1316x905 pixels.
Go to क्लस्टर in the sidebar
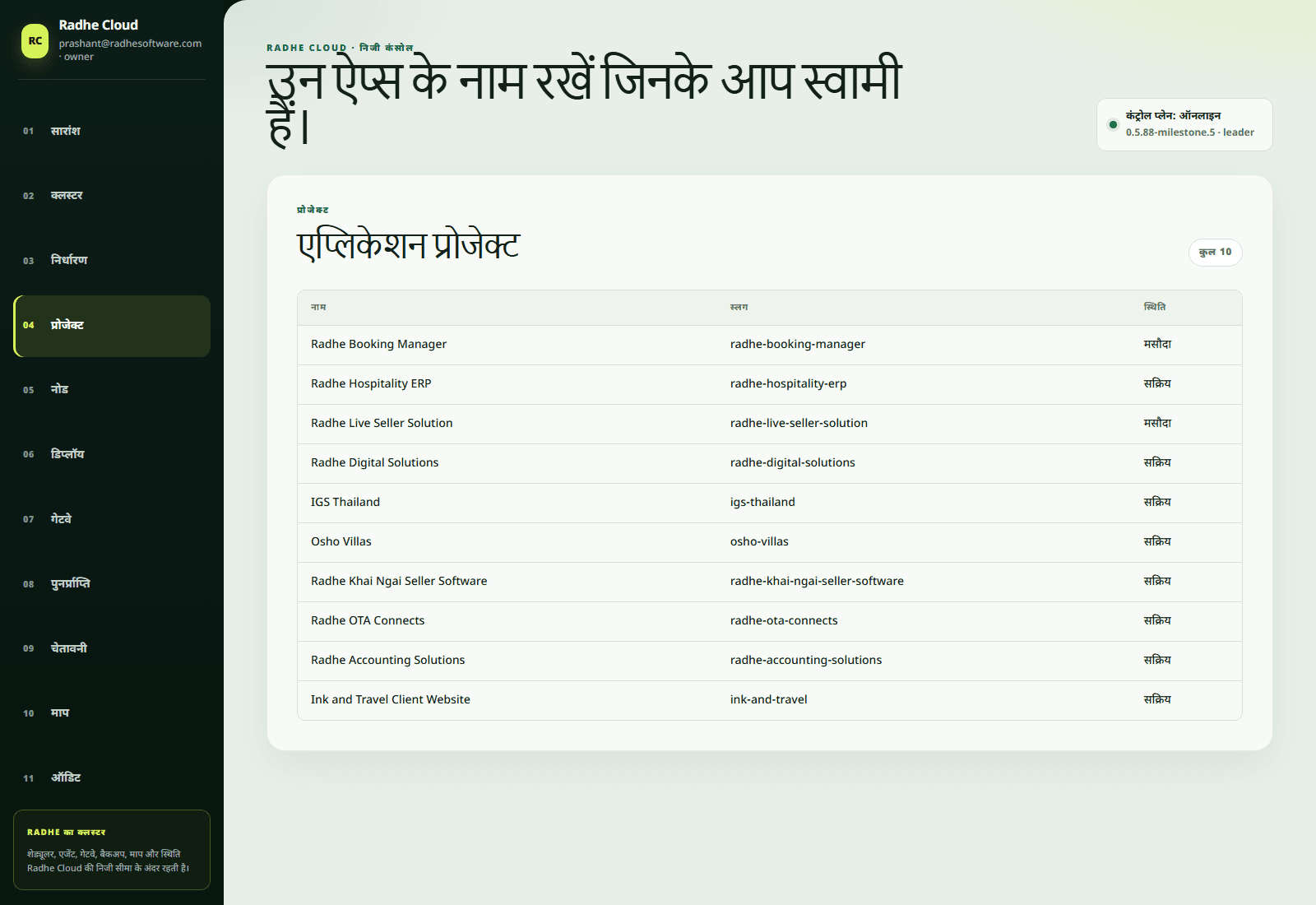[112, 196]
